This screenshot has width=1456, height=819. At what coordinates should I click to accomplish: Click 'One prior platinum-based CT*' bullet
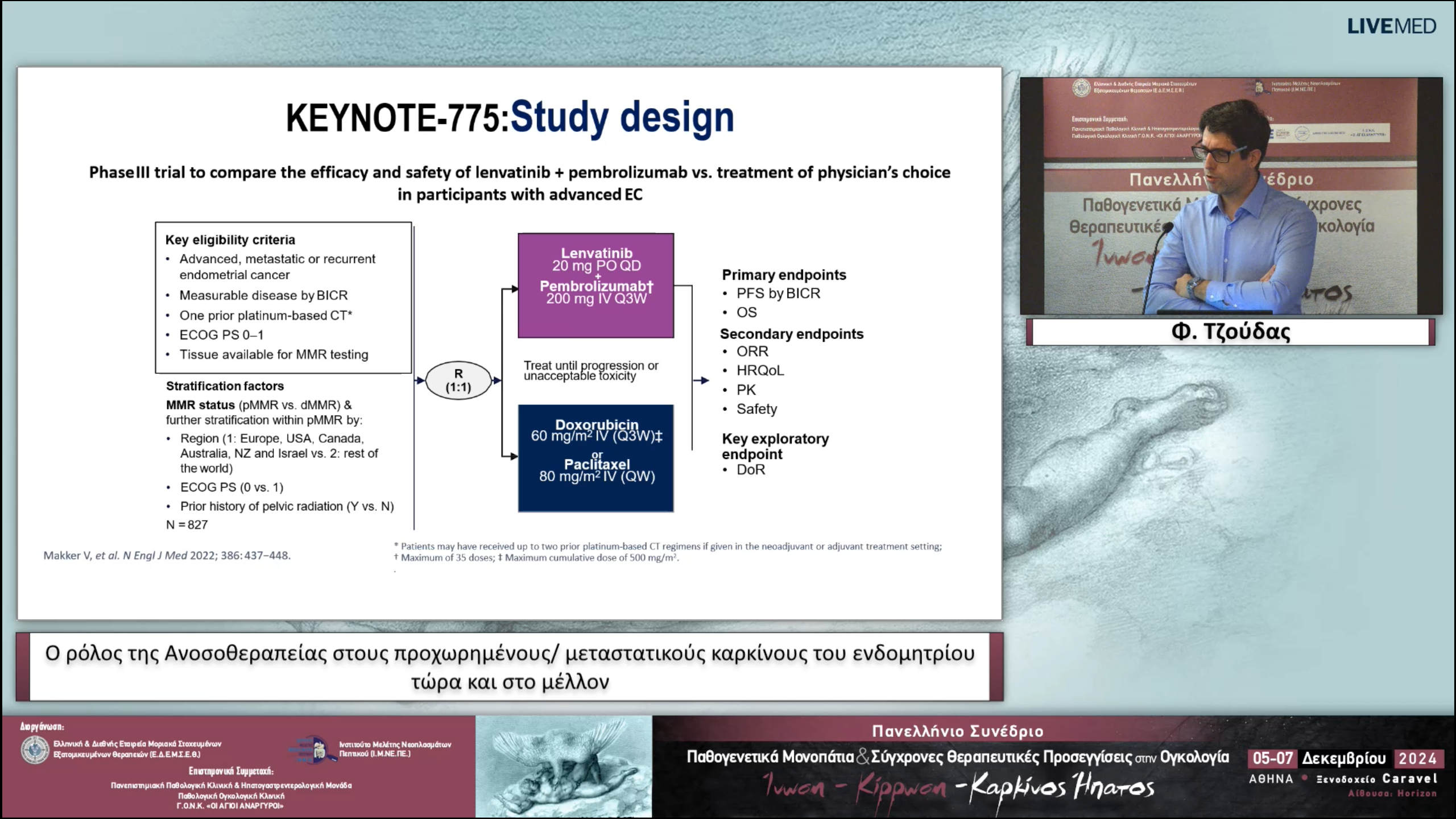click(266, 315)
